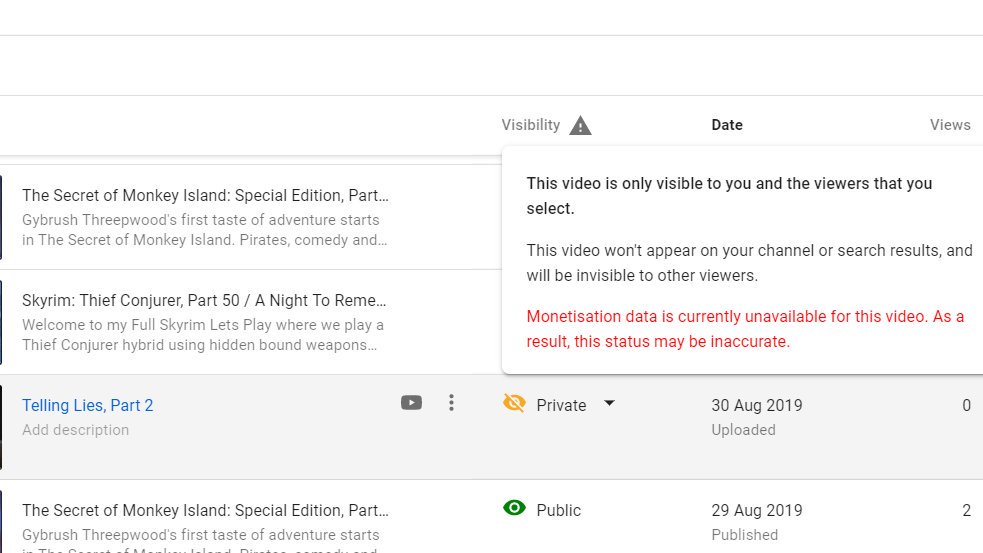Click the Visibility column header
983x553 pixels.
click(530, 125)
